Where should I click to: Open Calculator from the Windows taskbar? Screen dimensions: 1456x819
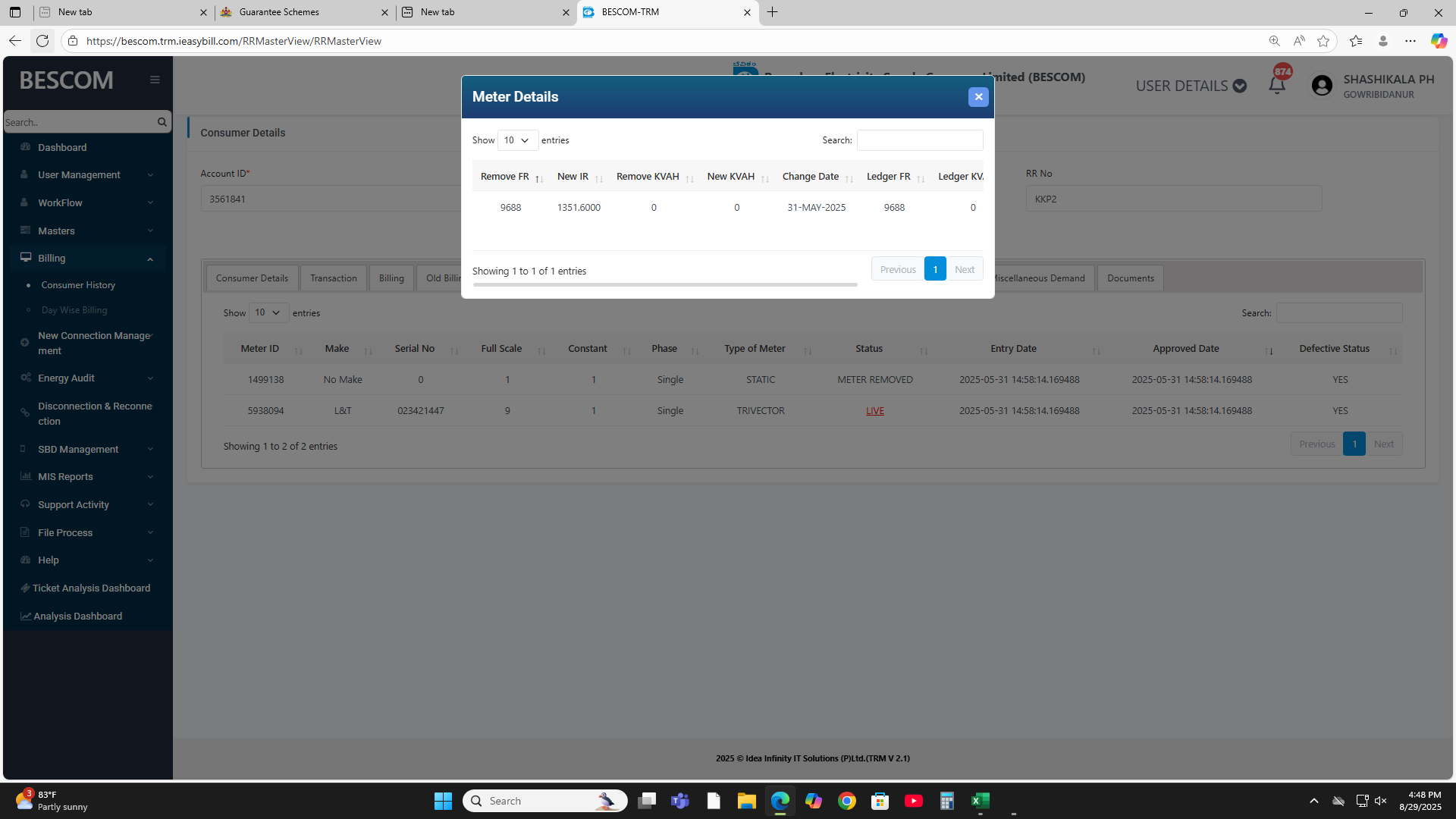946,801
